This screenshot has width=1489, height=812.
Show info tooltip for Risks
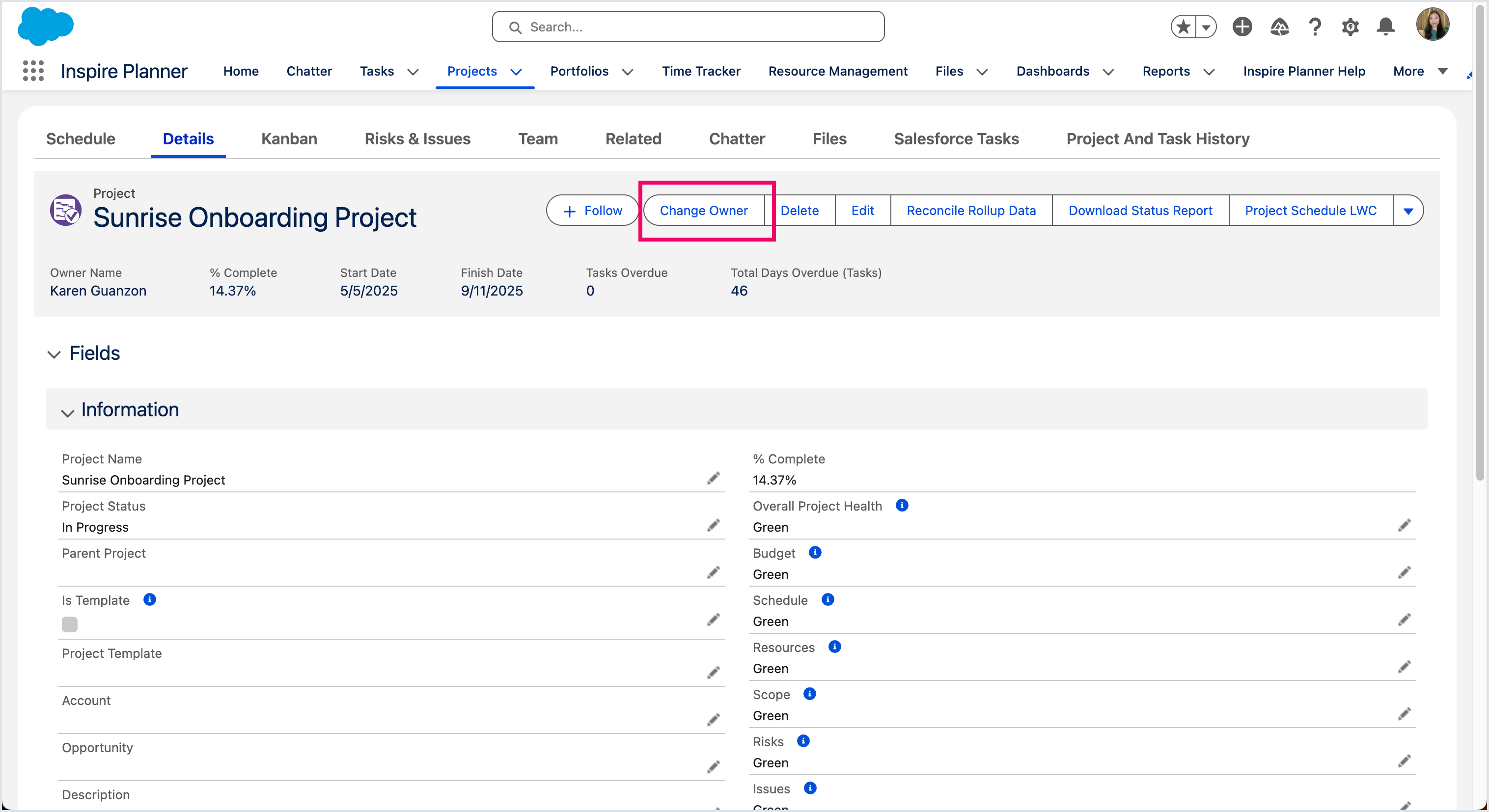(803, 741)
